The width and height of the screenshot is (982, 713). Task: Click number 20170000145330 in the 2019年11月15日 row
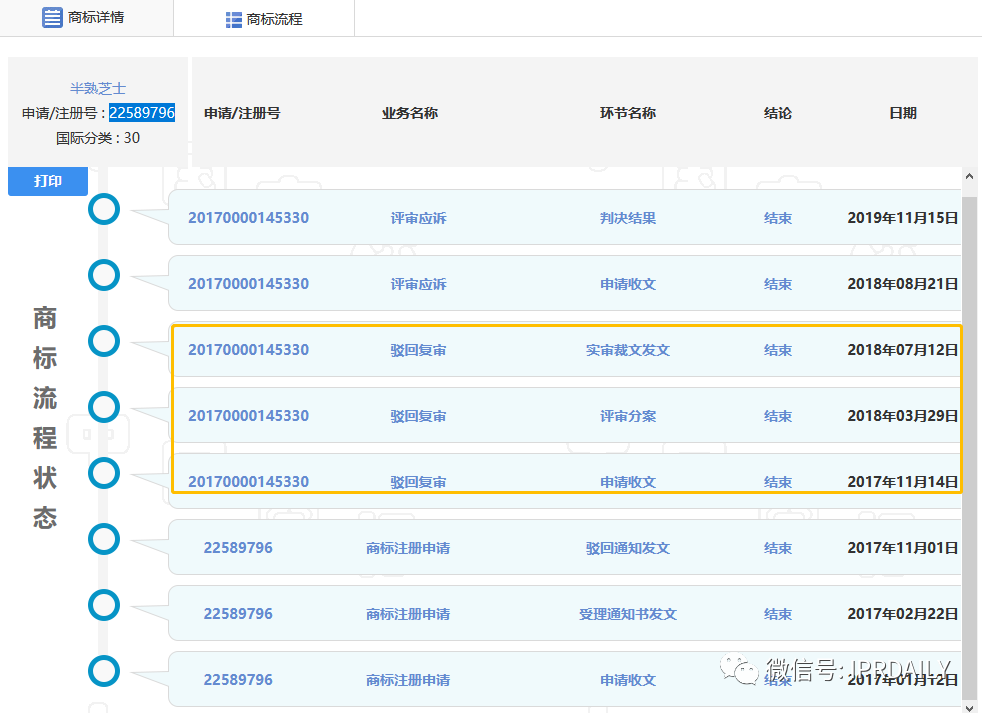click(249, 218)
